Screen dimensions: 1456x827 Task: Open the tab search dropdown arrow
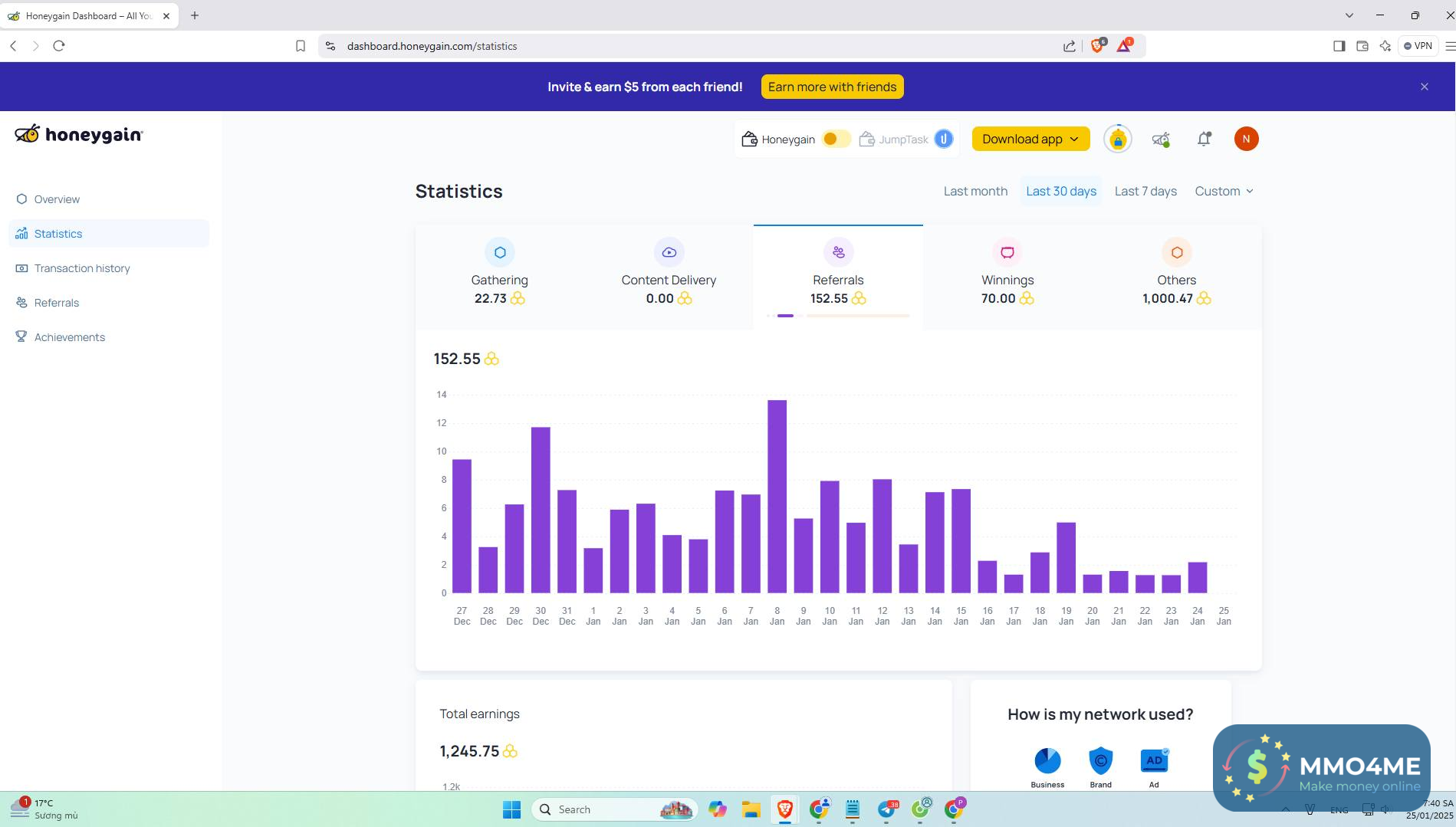pos(1349,15)
